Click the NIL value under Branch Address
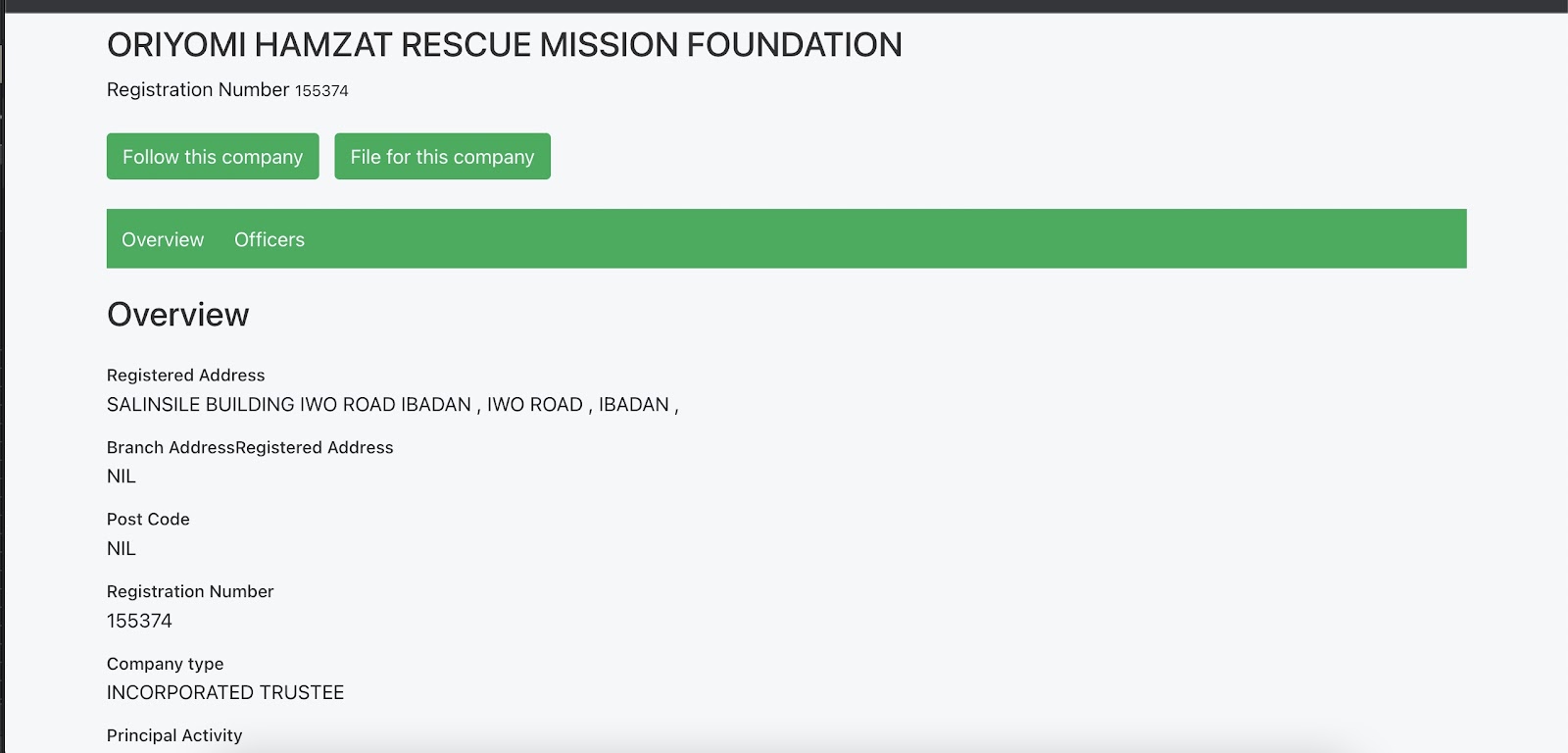Image resolution: width=1568 pixels, height=753 pixels. (122, 477)
